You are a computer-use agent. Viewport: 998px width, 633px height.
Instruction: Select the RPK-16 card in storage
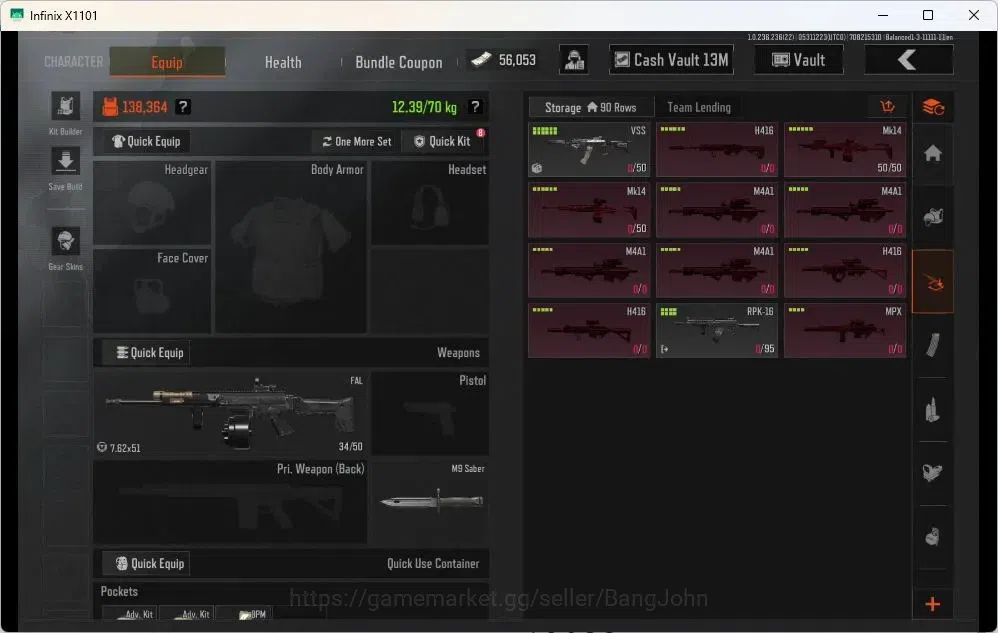coord(717,330)
